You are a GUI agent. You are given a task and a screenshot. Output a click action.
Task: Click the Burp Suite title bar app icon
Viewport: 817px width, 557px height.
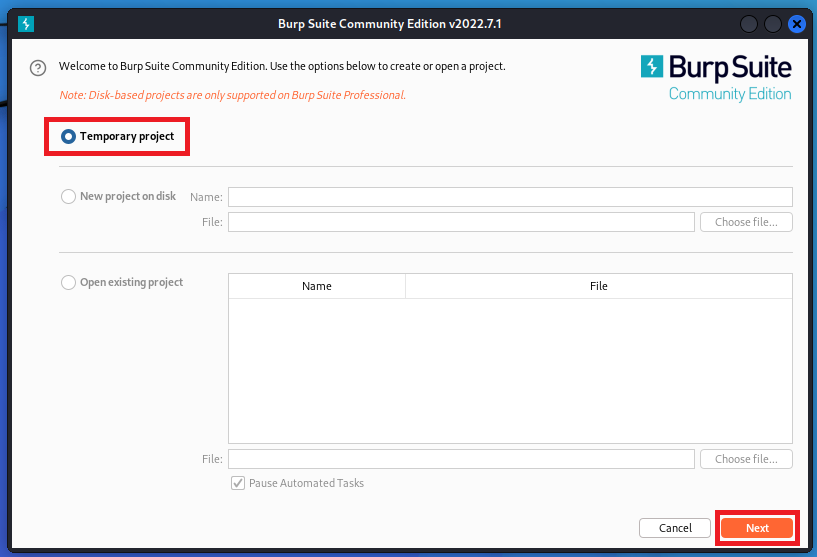click(26, 24)
